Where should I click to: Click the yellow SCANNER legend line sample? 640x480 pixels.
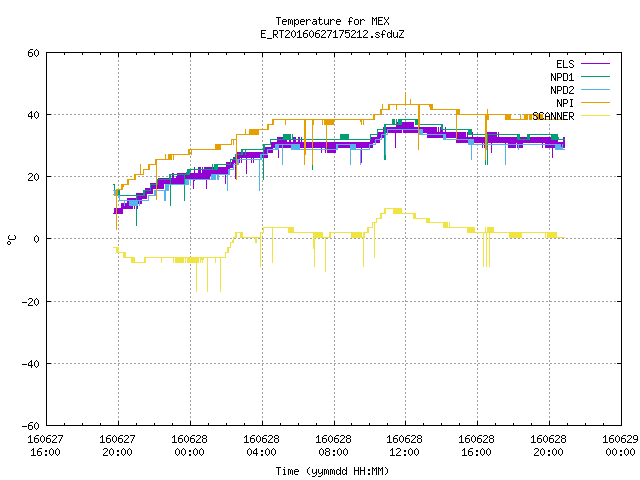(x=595, y=116)
